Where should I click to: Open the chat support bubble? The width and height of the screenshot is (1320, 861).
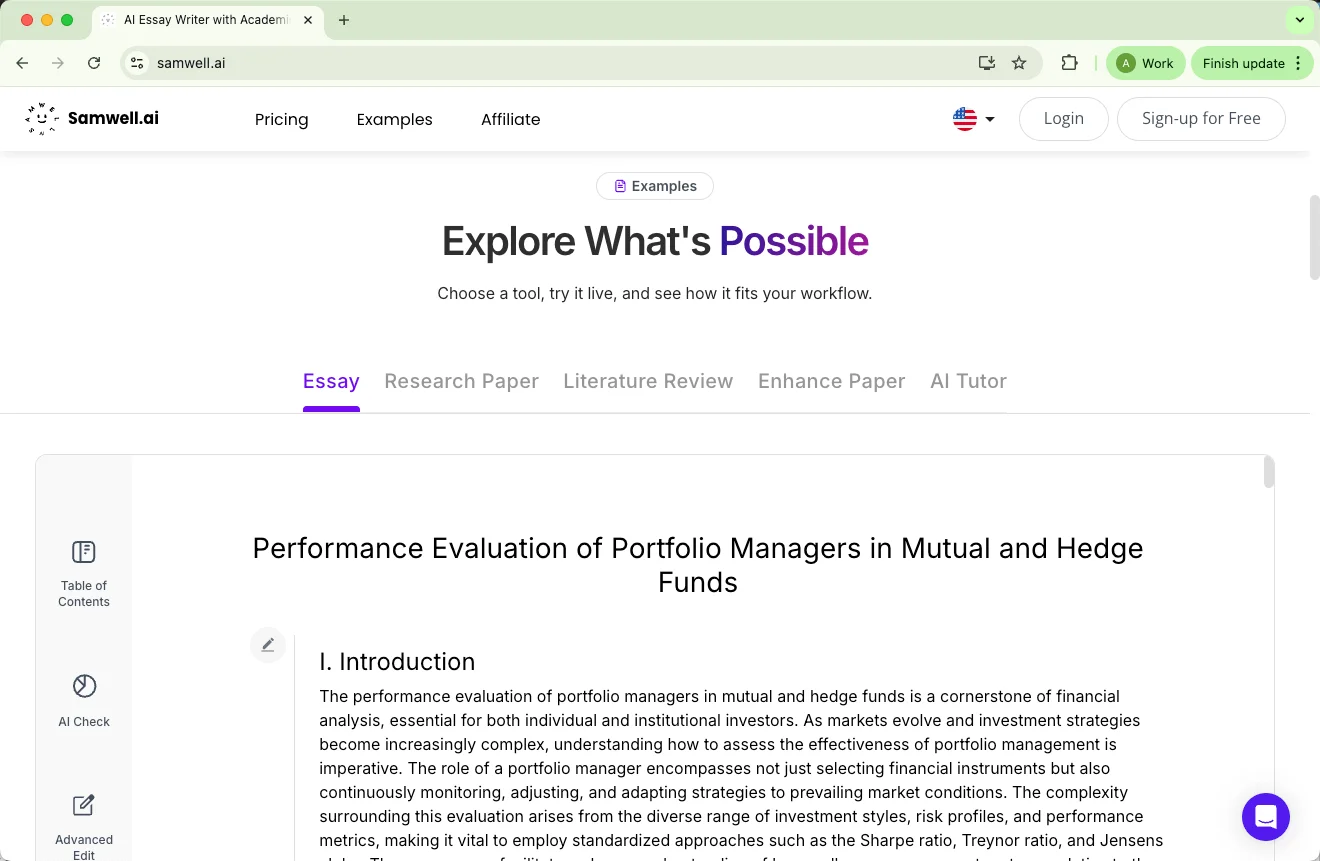coord(1265,816)
